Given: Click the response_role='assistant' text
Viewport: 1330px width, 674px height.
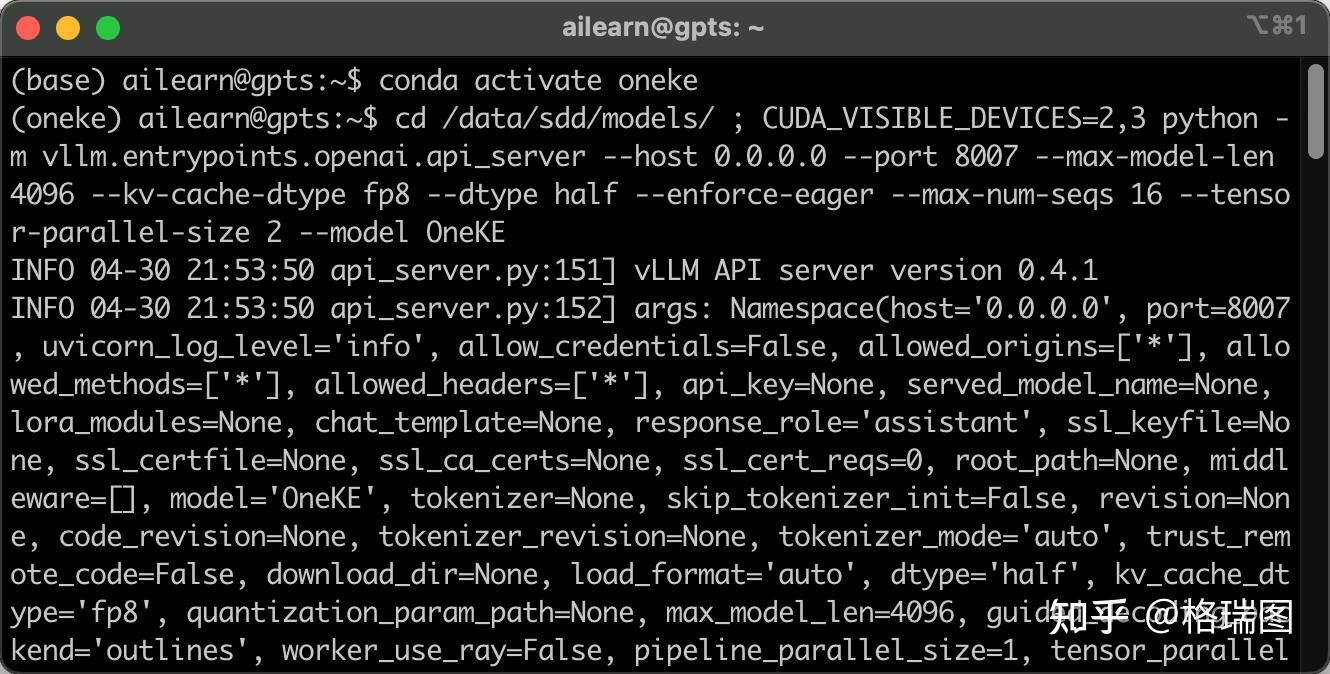Looking at the screenshot, I should coord(826,423).
